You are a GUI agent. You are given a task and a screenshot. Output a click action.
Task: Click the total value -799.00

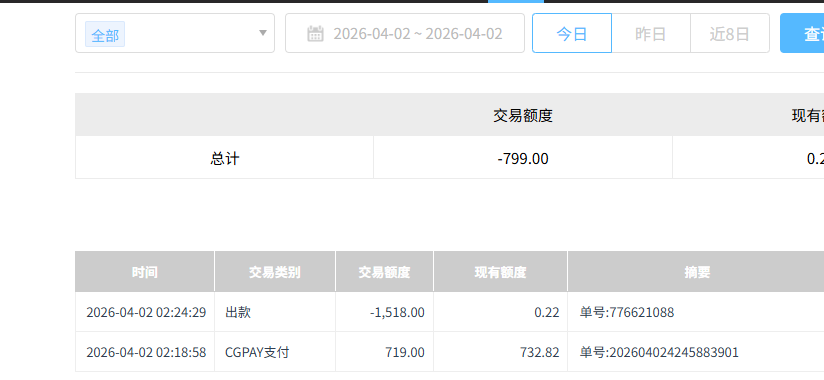[x=523, y=158]
